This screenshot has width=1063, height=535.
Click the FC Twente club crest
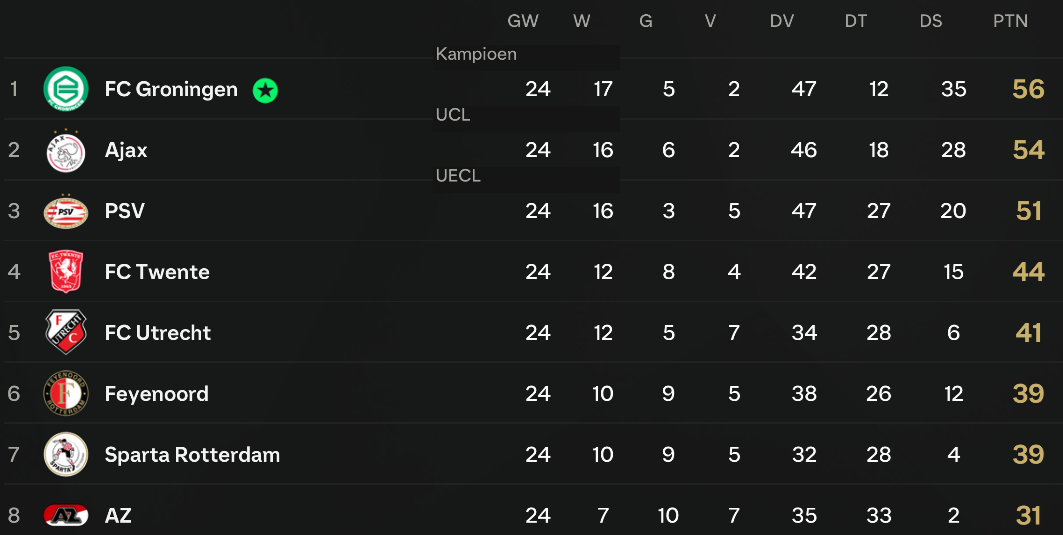pos(66,271)
